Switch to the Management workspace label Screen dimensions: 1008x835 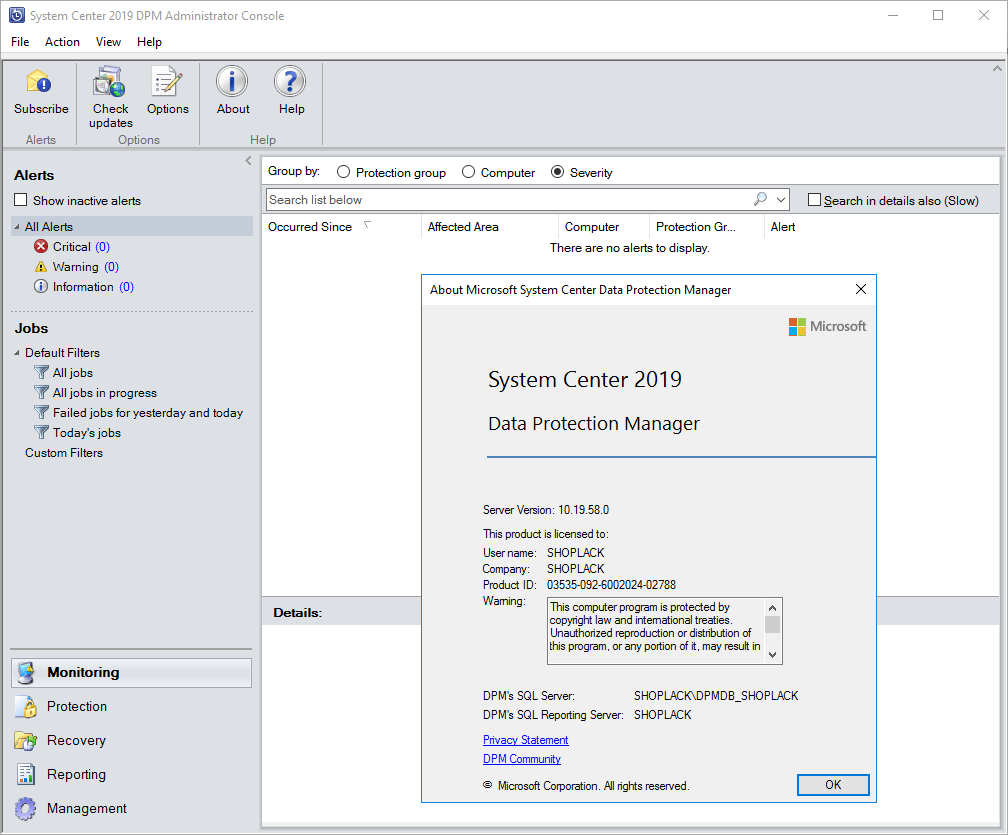(87, 809)
